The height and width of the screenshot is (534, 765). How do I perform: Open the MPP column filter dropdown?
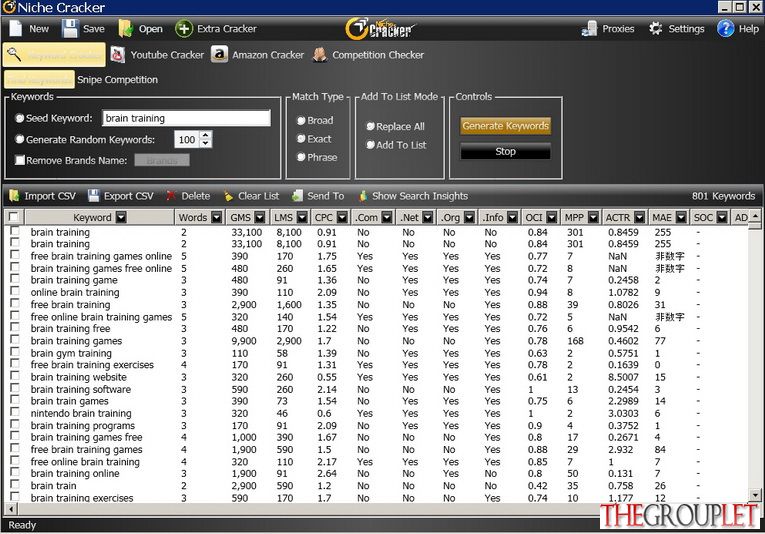593,218
